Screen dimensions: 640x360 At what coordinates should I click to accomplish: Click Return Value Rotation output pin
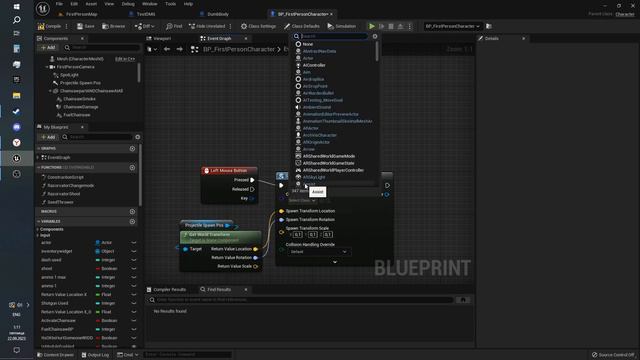click(x=256, y=258)
